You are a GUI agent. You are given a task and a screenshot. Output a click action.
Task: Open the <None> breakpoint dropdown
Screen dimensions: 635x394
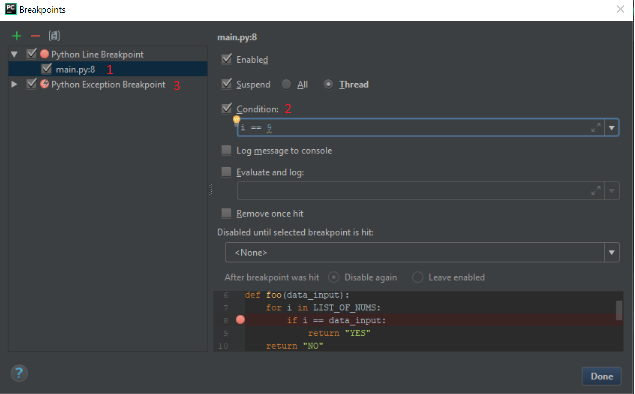coord(422,253)
